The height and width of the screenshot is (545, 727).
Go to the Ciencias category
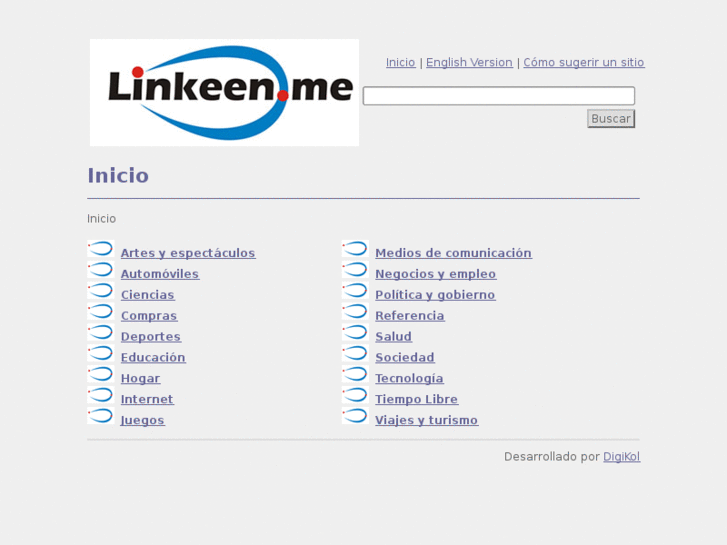pos(147,295)
